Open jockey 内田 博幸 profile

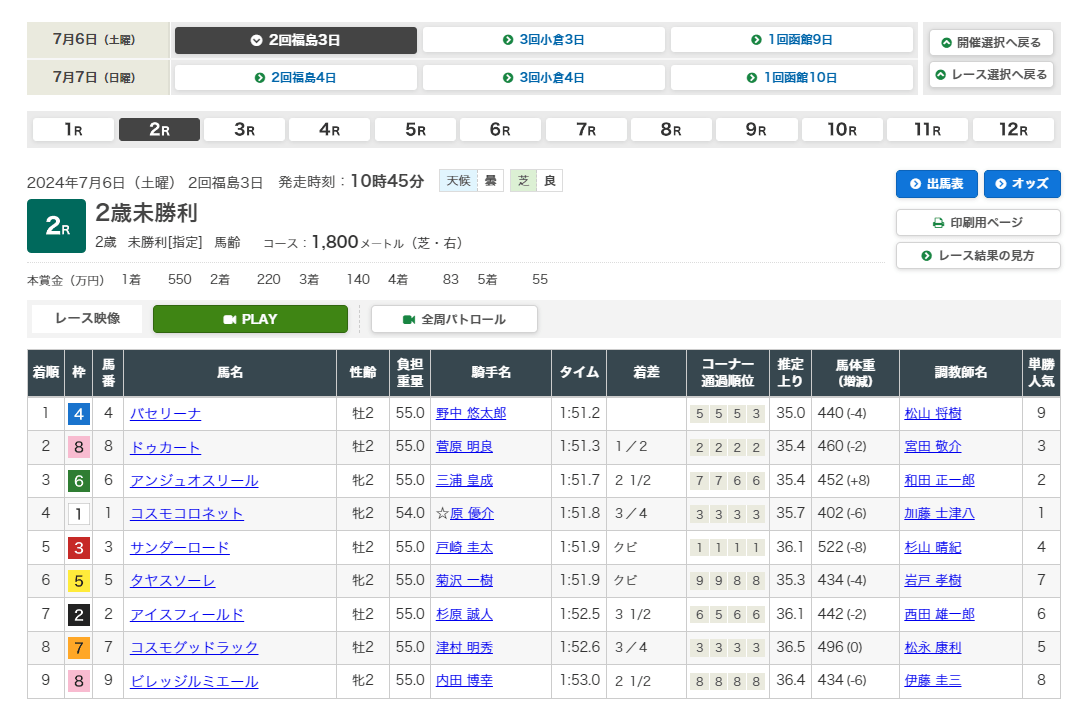(x=464, y=681)
